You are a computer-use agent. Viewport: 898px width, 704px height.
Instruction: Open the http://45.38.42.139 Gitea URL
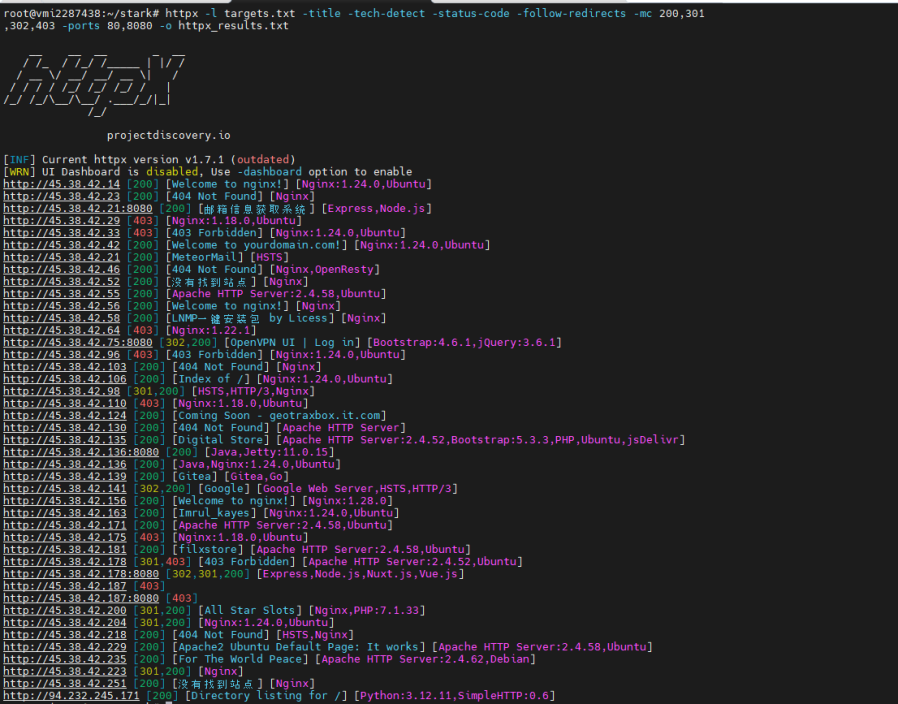coord(65,476)
